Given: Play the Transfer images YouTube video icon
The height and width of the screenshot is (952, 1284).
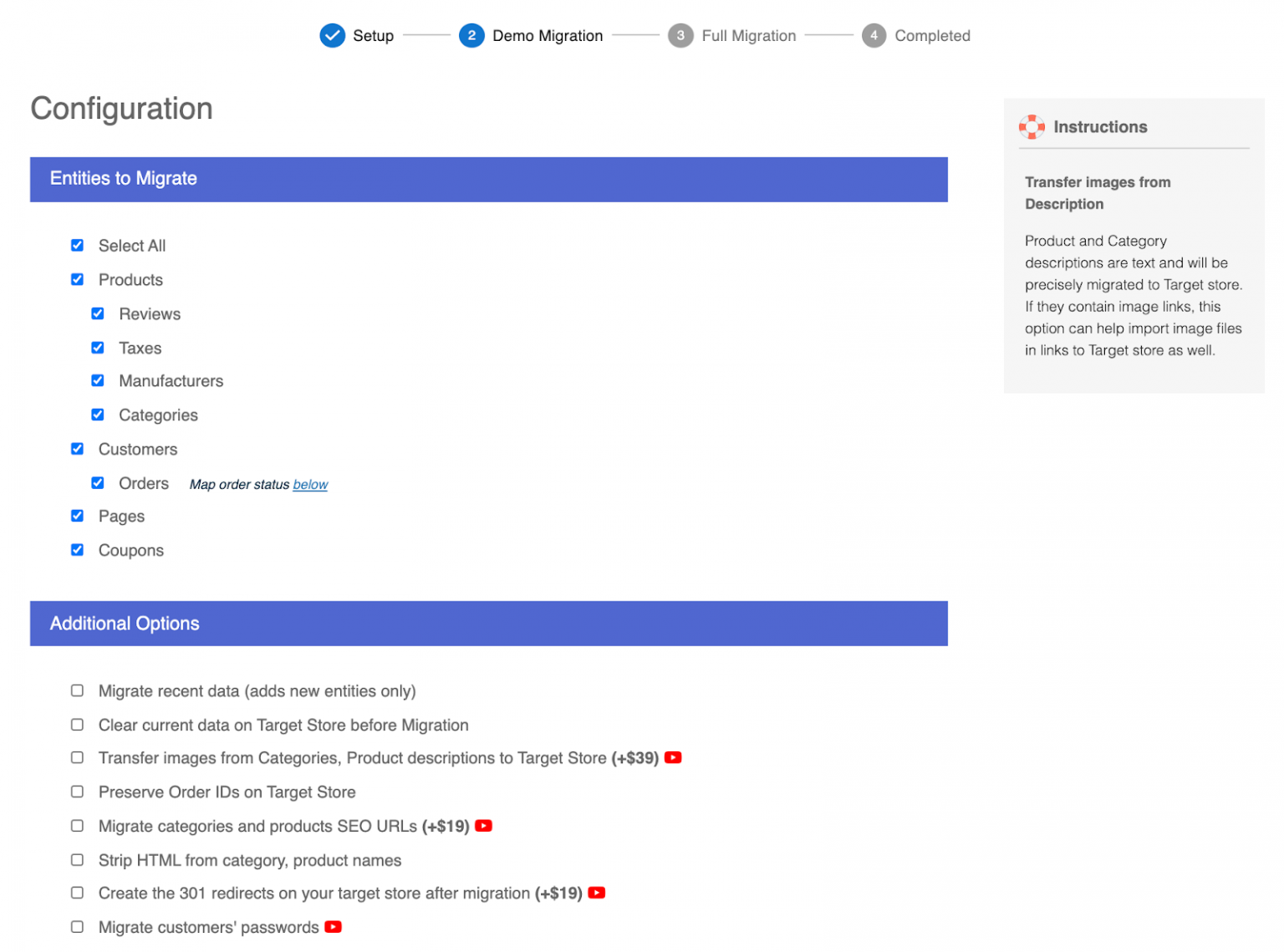Looking at the screenshot, I should [674, 757].
